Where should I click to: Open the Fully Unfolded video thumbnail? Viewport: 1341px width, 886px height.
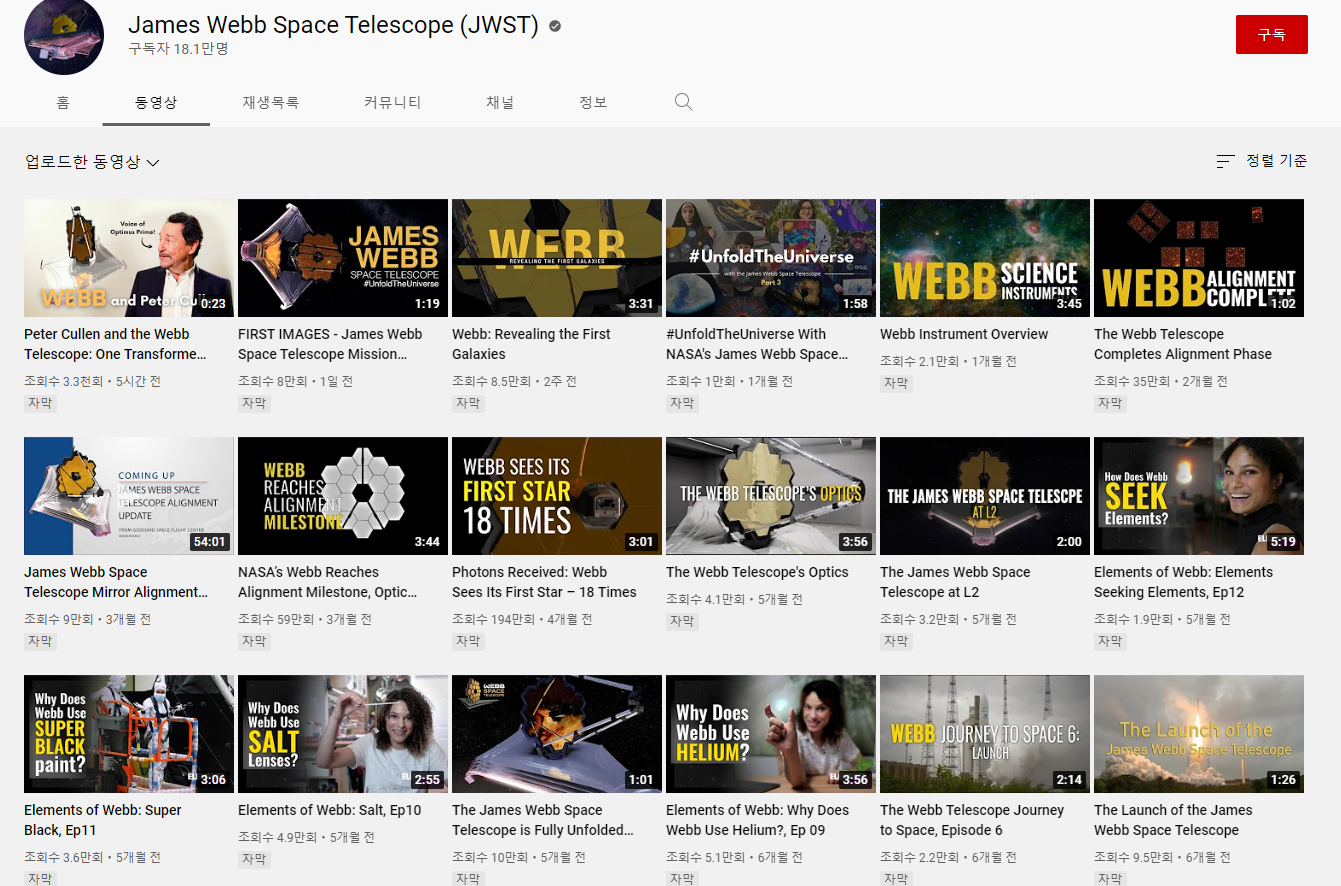click(x=557, y=734)
